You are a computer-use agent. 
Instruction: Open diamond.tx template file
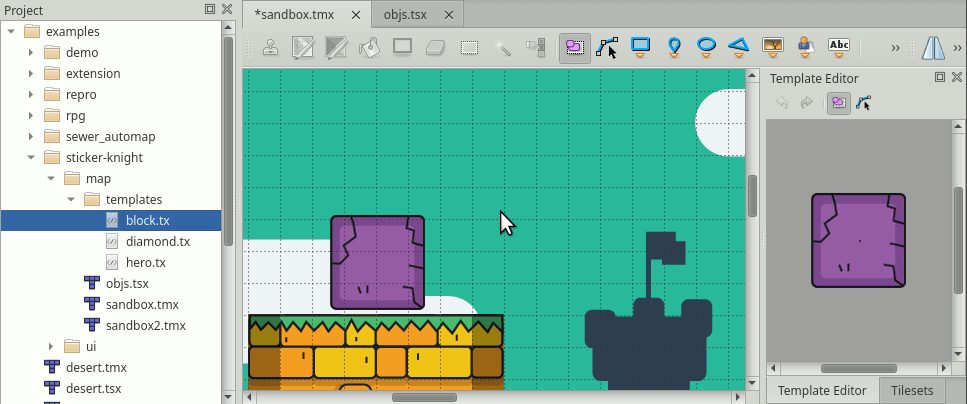pos(157,241)
